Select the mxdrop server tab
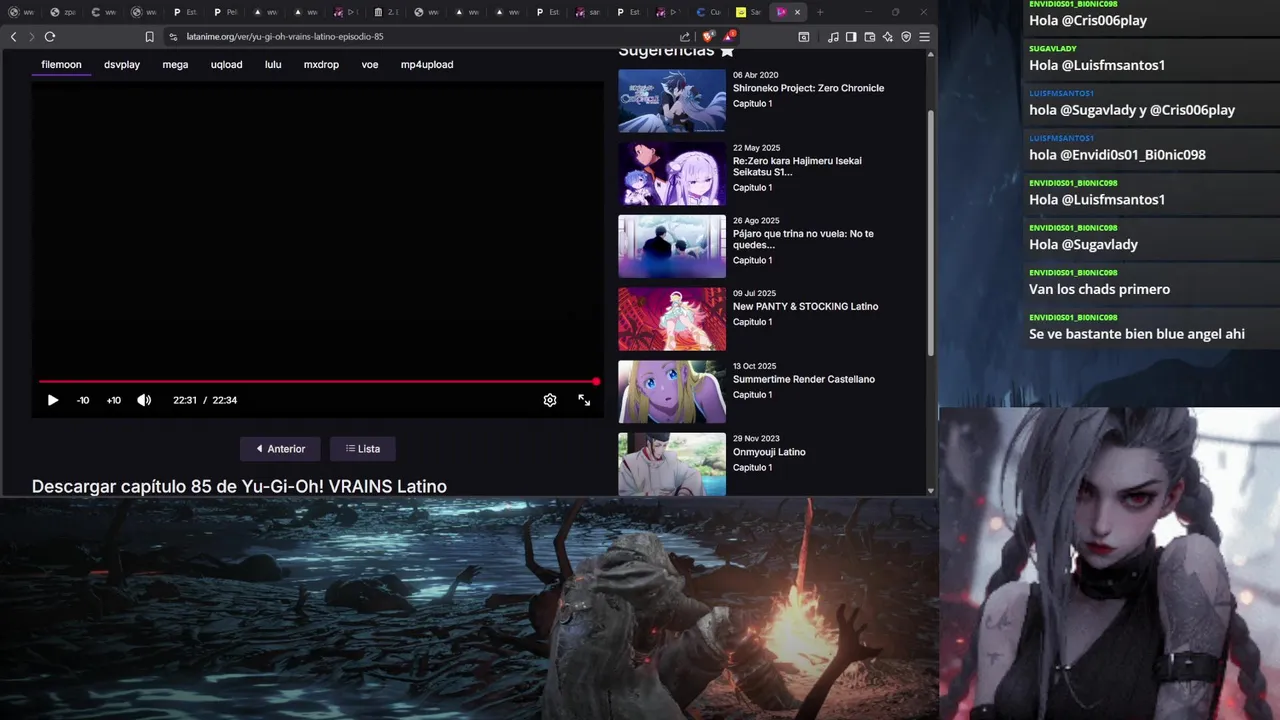 point(321,64)
